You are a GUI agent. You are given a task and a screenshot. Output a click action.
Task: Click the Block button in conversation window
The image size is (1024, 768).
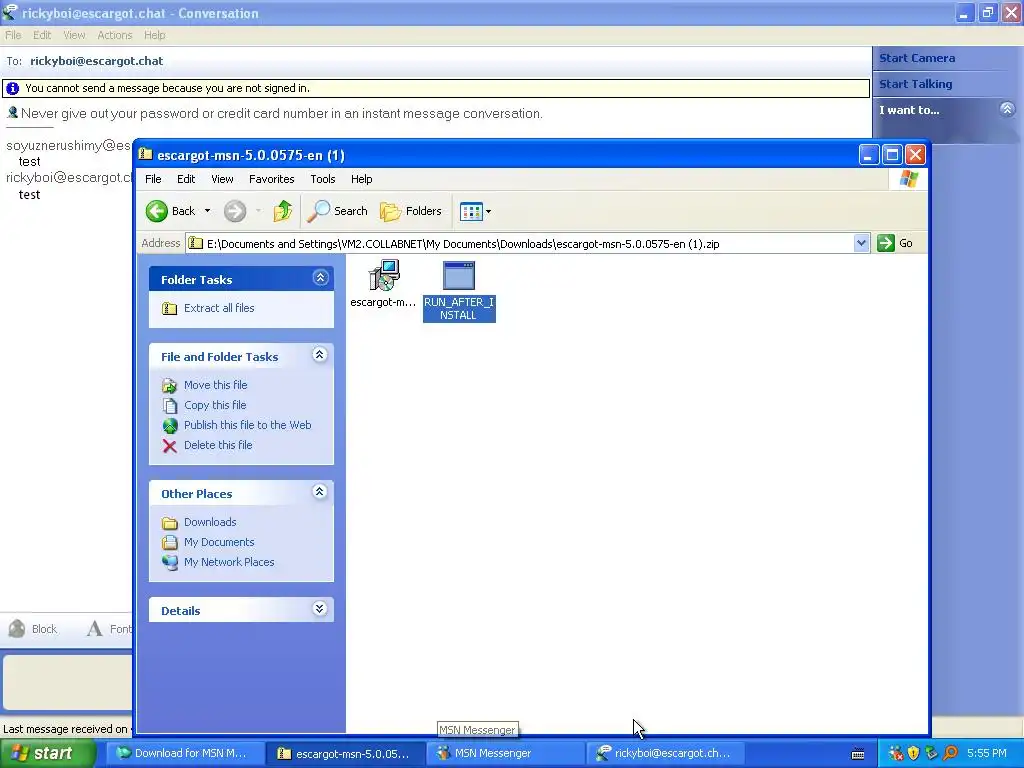pos(33,629)
